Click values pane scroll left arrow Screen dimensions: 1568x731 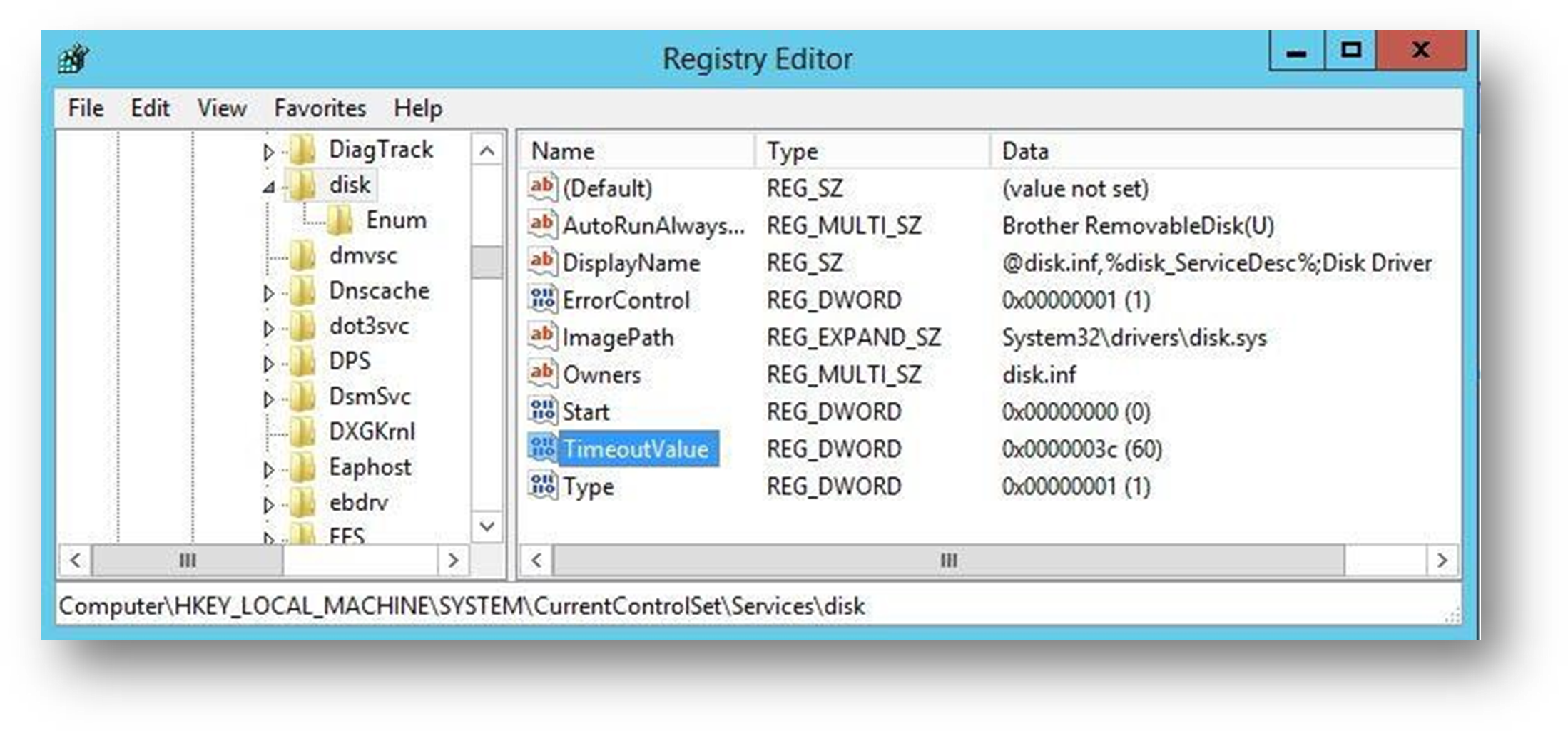(x=537, y=561)
